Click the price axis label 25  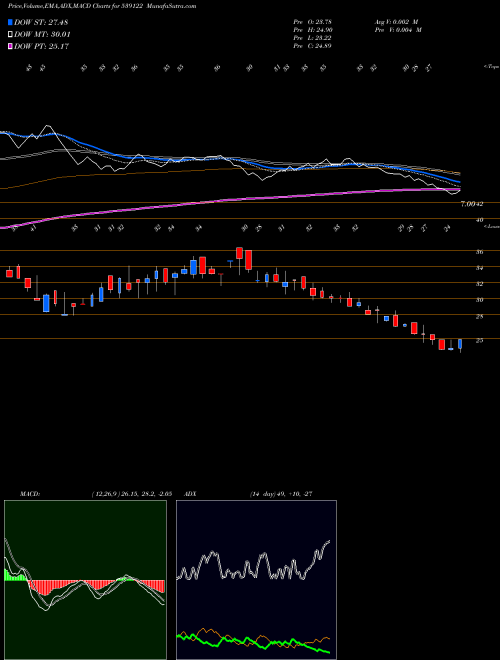[479, 340]
